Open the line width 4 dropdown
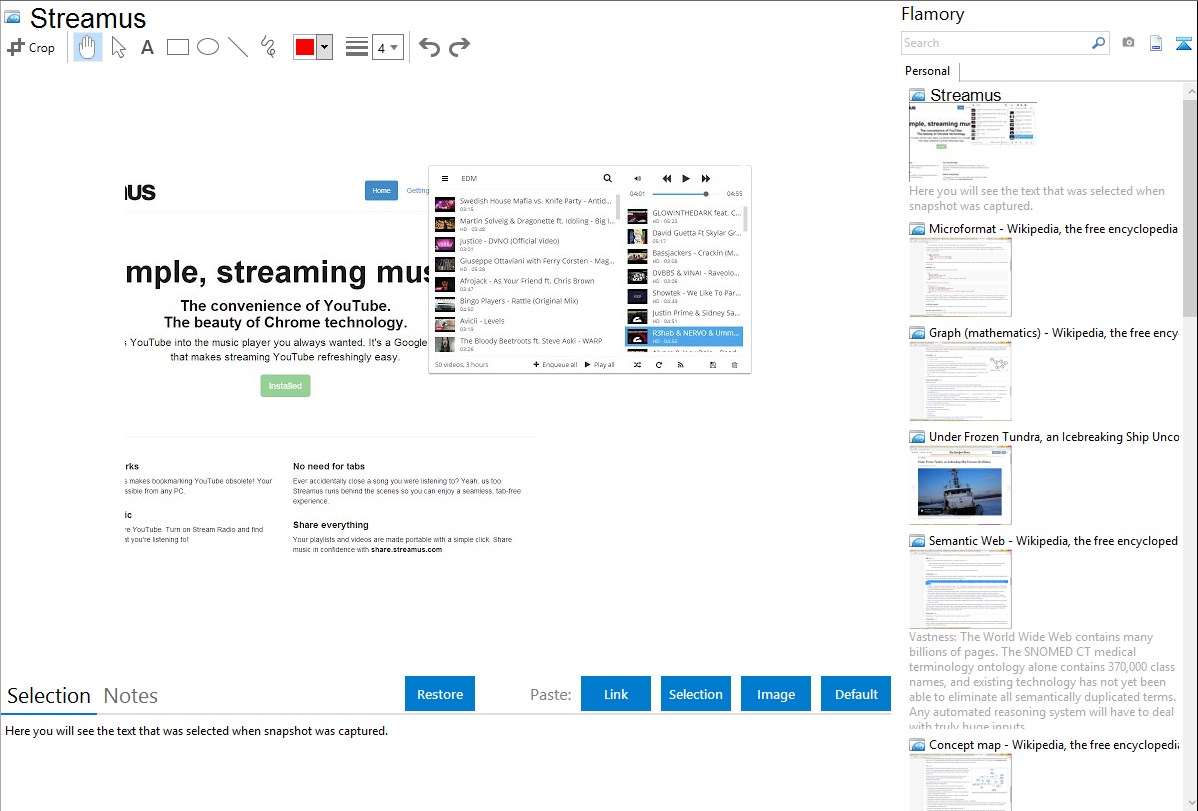This screenshot has width=1198, height=811. coord(388,47)
